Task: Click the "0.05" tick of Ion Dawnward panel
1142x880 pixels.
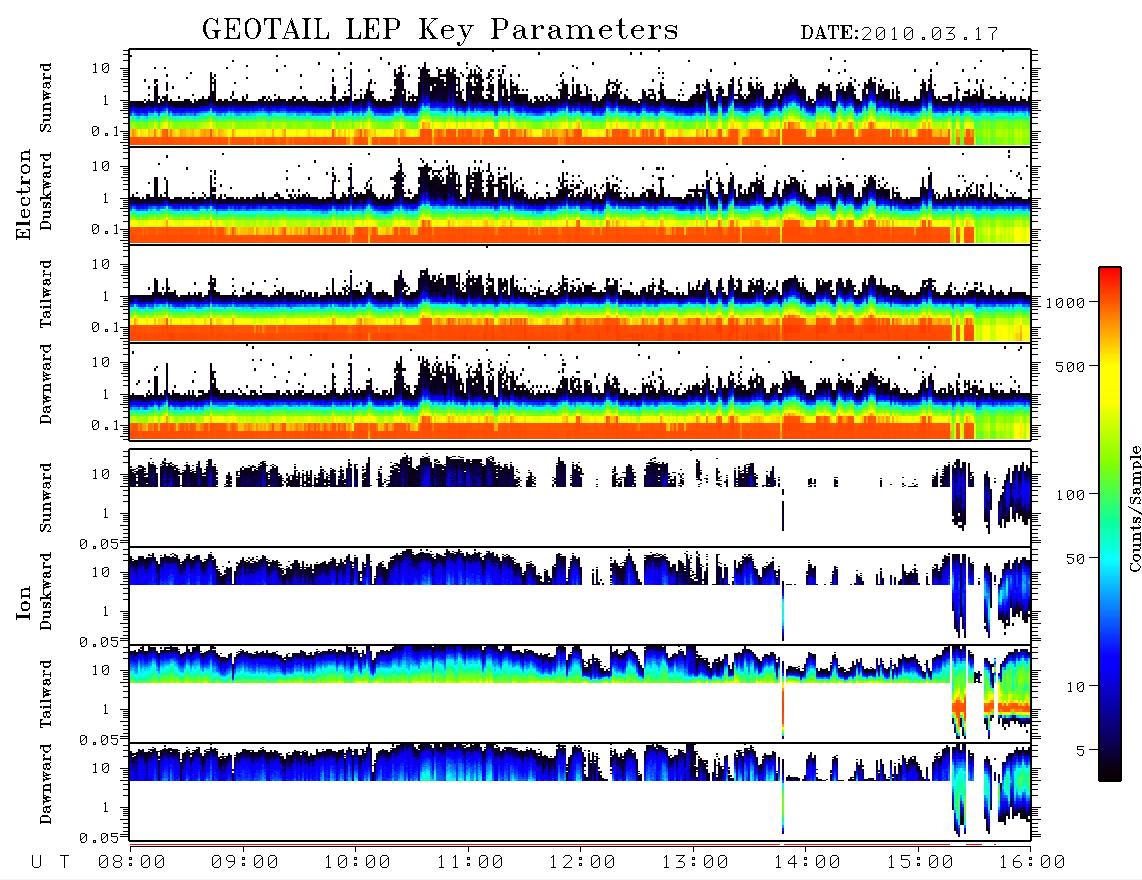Action: click(98, 838)
